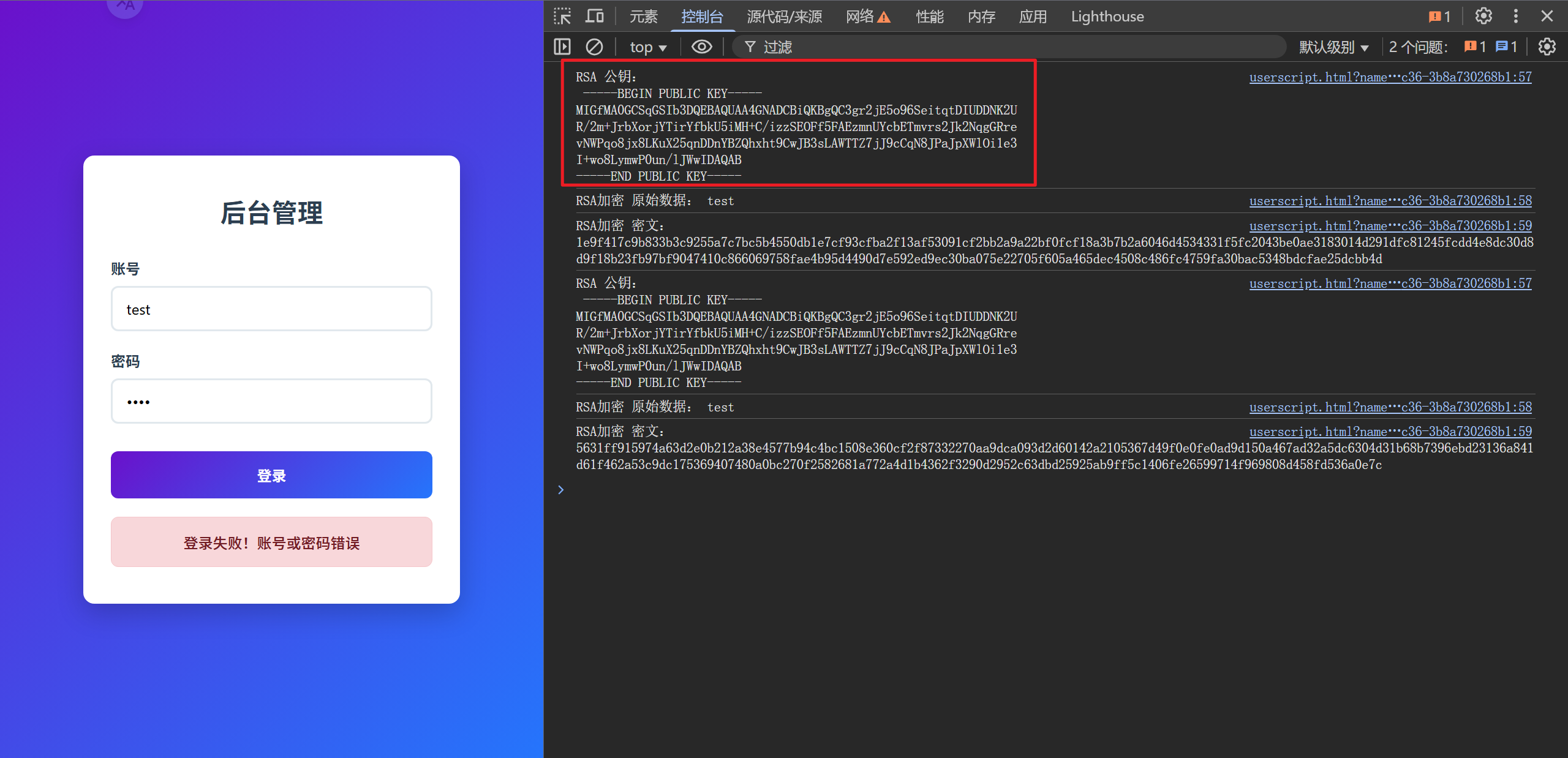Click the 账号 input containing test
Viewport: 1568px width, 758px height.
271,309
